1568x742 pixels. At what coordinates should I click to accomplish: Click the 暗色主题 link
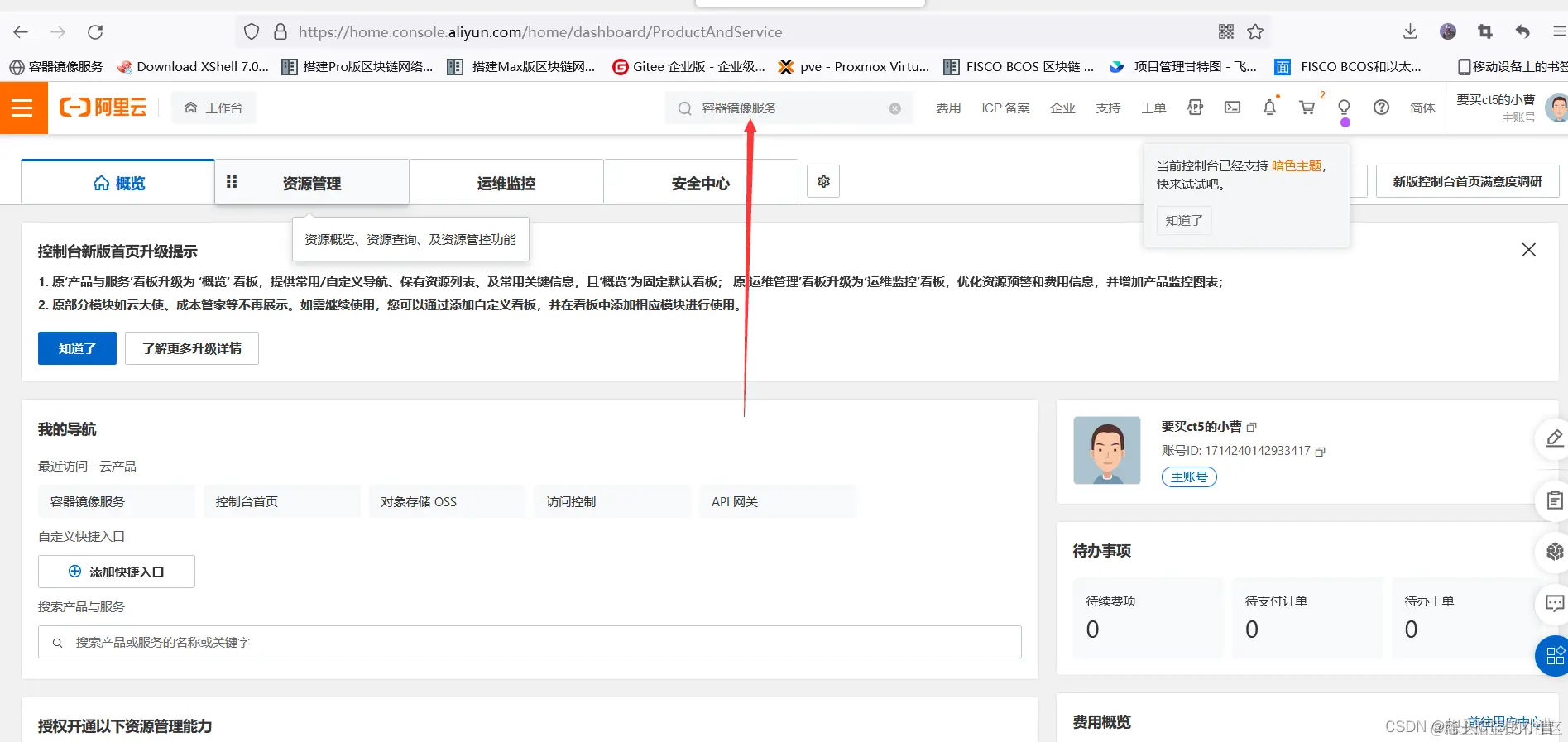click(1297, 165)
